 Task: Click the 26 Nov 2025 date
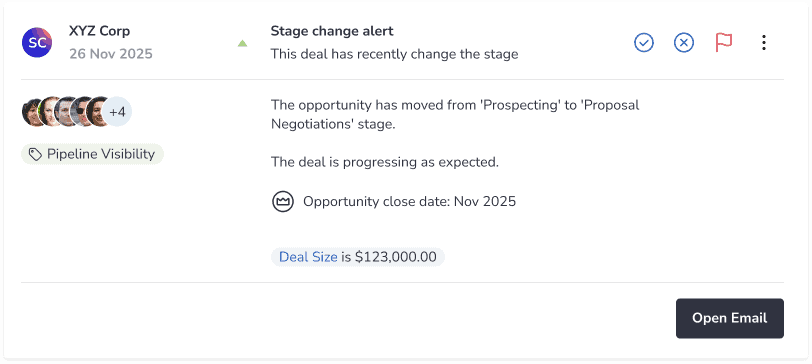click(x=111, y=54)
